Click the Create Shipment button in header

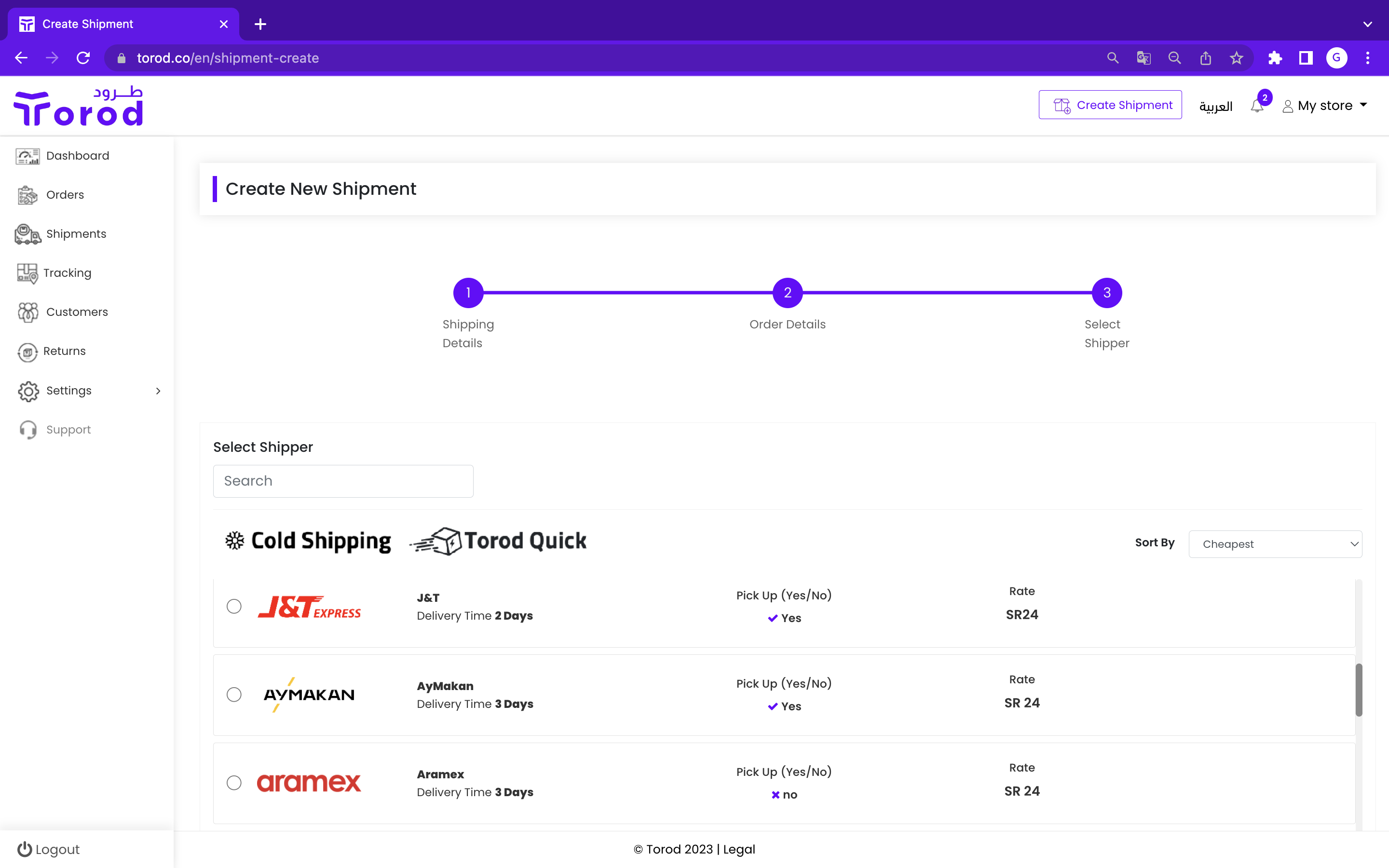pyautogui.click(x=1110, y=105)
